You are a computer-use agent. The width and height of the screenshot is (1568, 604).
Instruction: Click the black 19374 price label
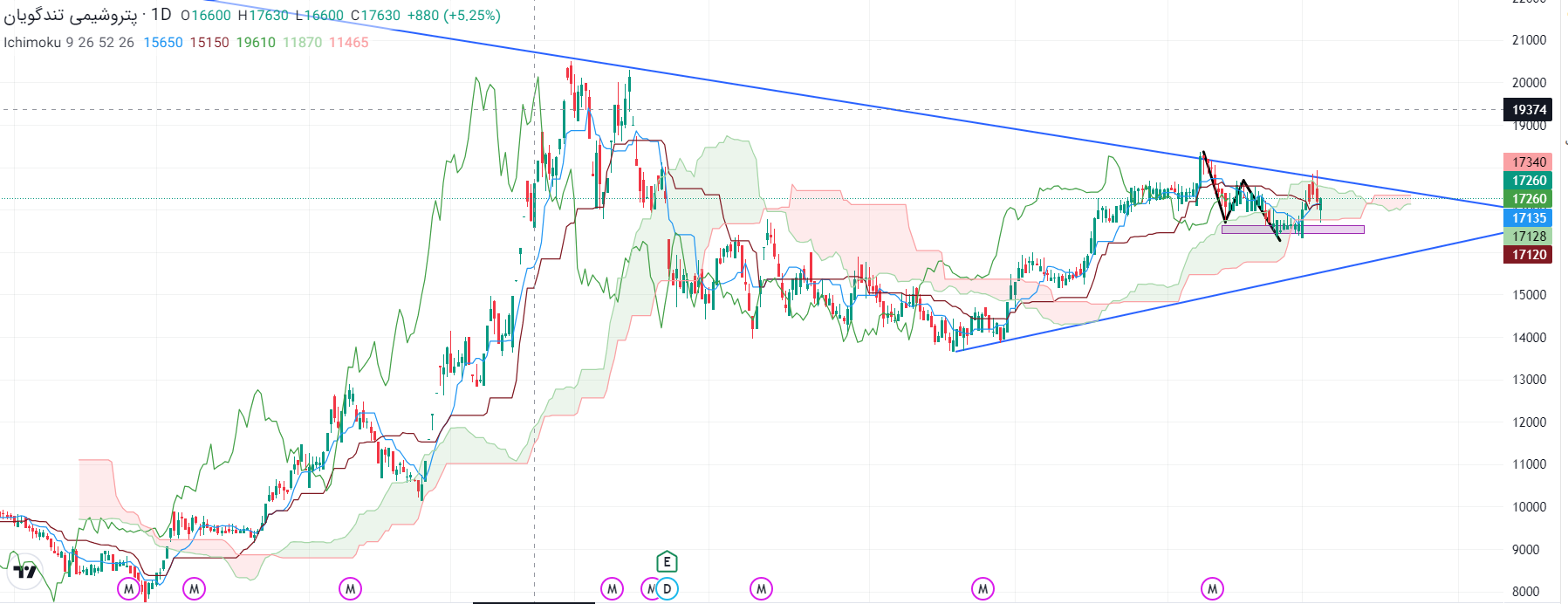[1528, 109]
